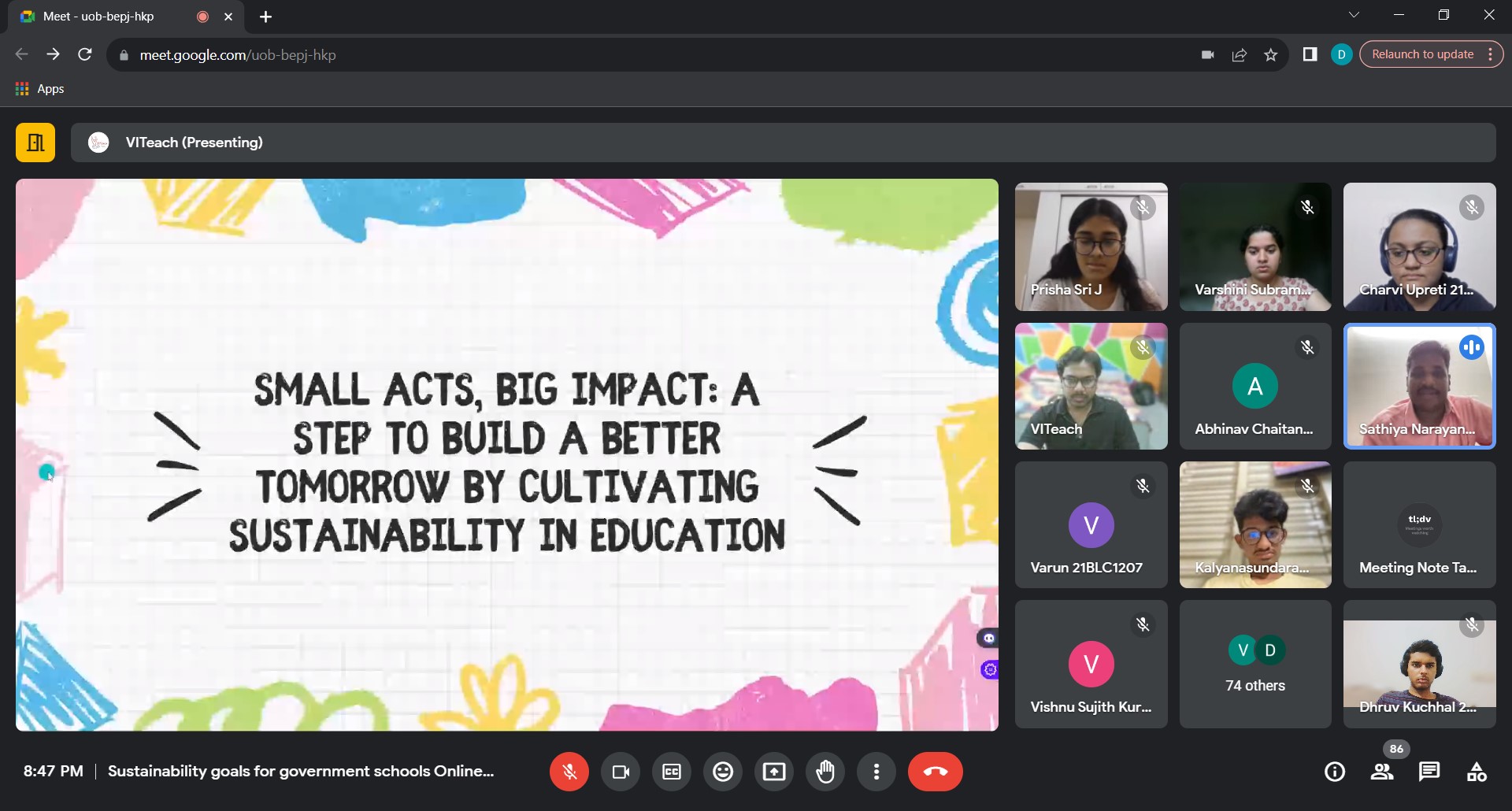Turn on closed captions
The height and width of the screenshot is (811, 1512).
tap(672, 772)
